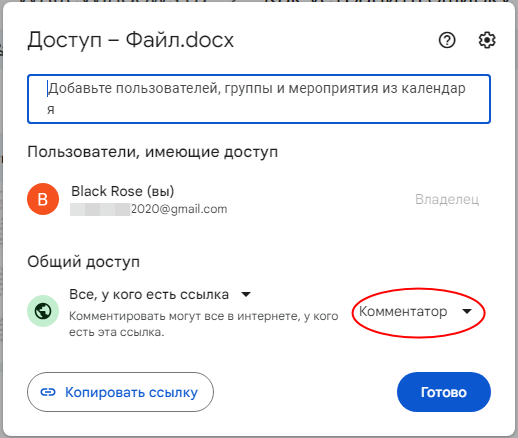Click the description text about commenting via link
518x438 pixels.
204,324
